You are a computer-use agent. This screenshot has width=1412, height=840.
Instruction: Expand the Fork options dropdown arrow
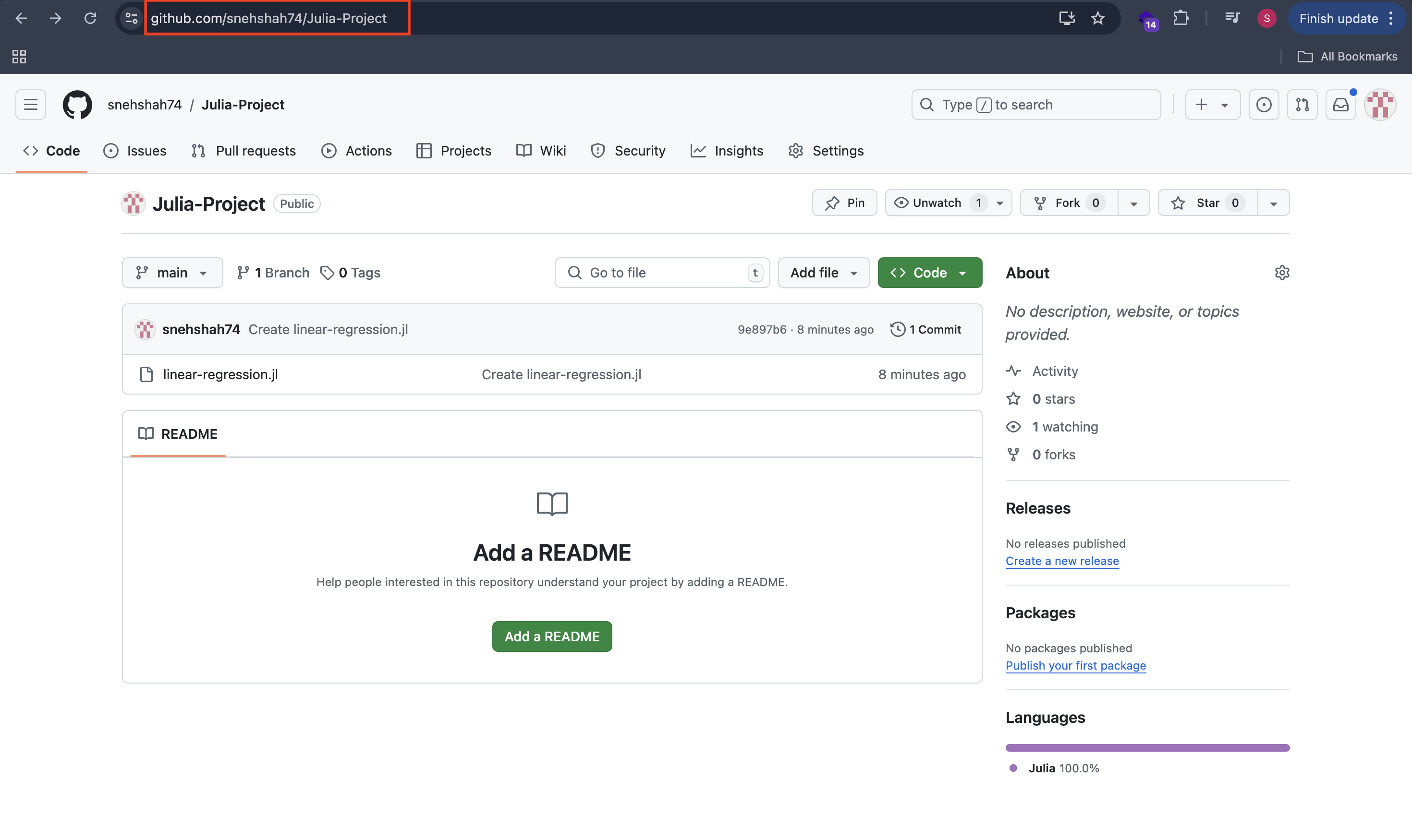(x=1134, y=203)
